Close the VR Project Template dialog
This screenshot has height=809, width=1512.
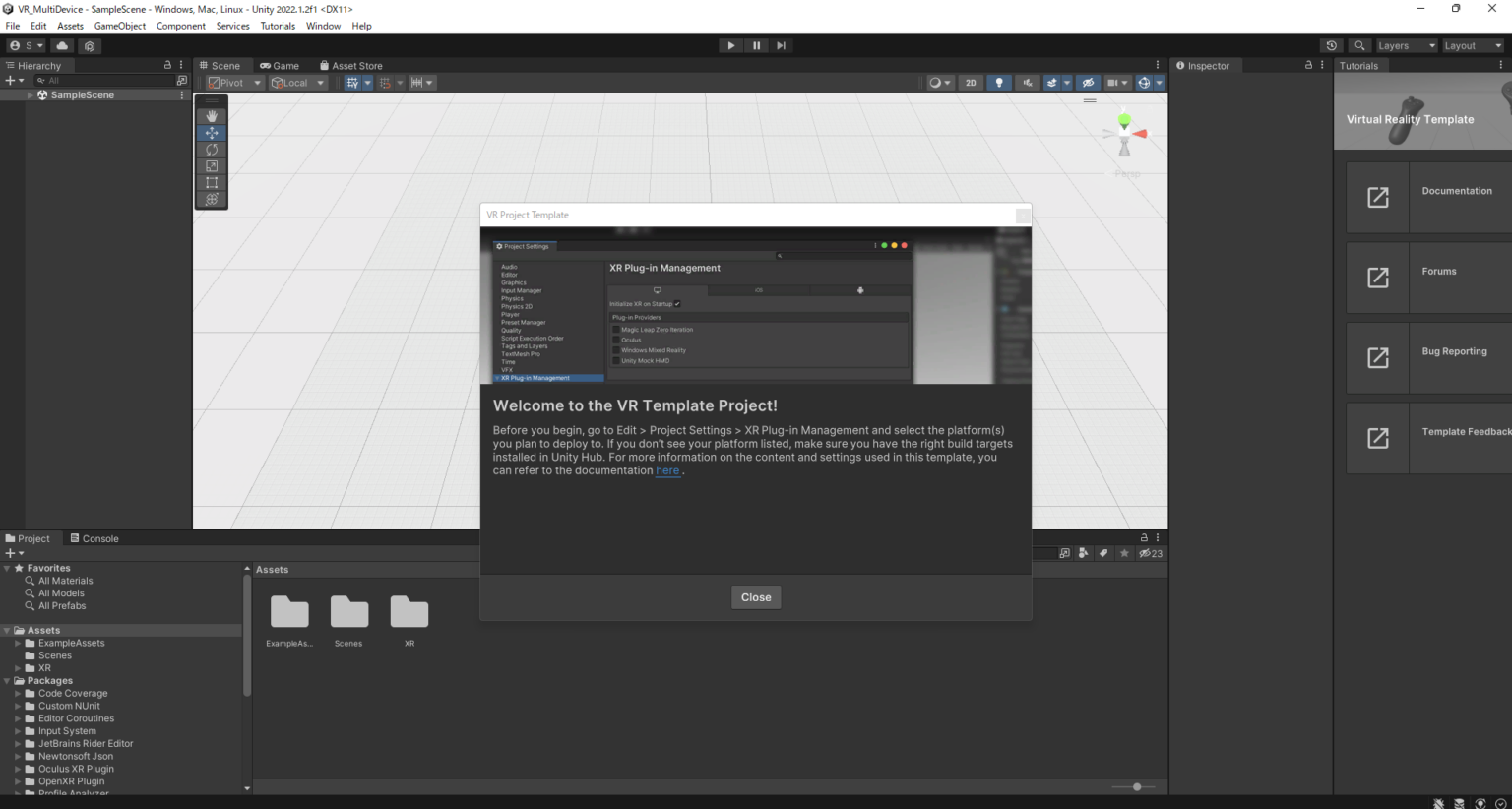(755, 597)
